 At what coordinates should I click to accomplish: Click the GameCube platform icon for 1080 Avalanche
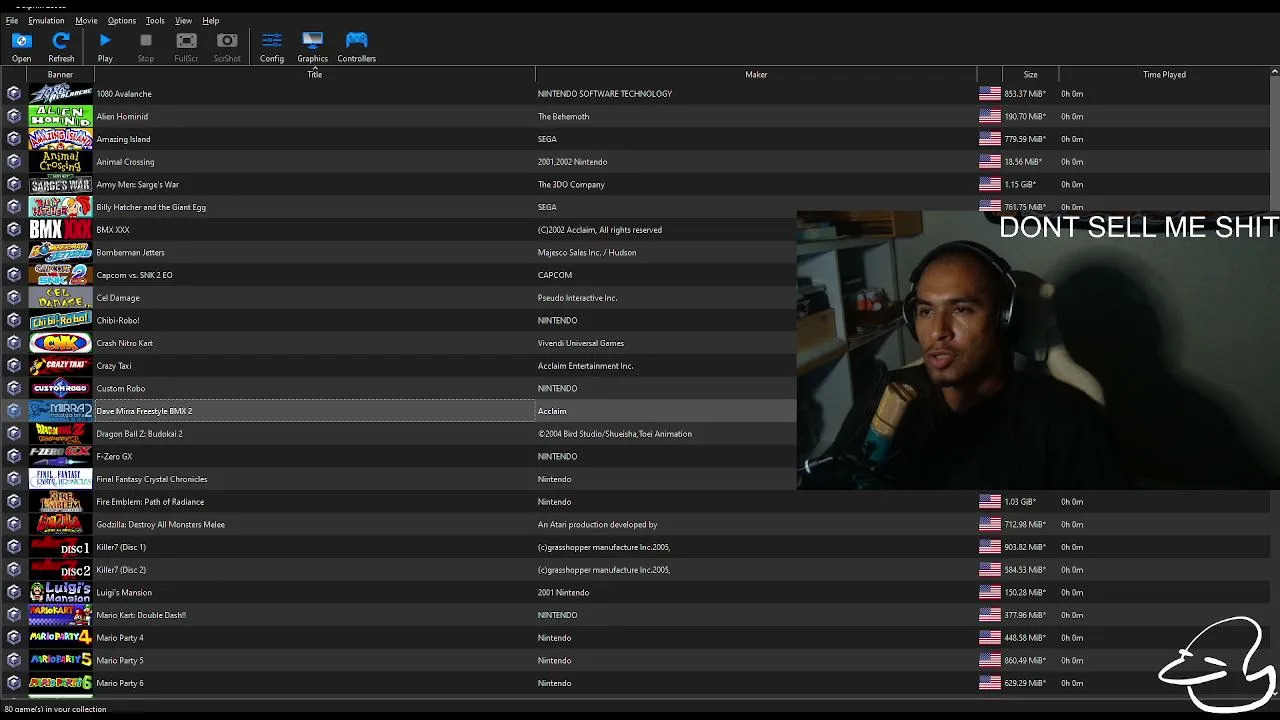click(13, 94)
